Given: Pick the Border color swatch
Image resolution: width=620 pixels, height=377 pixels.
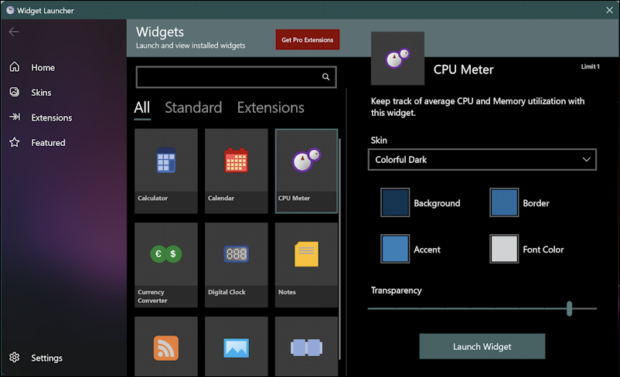Looking at the screenshot, I should click(x=504, y=203).
